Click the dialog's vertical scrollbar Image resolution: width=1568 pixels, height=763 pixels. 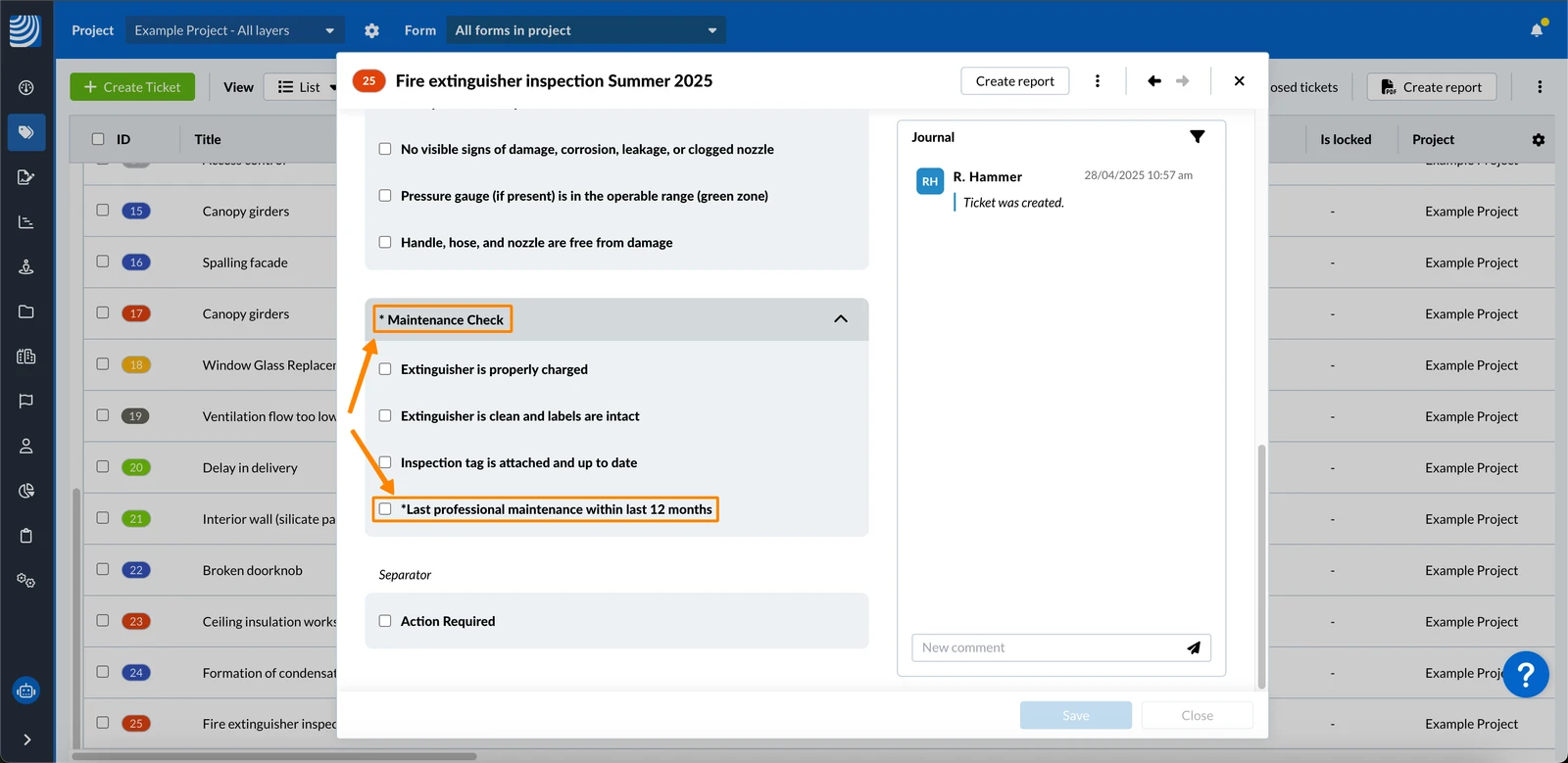(1261, 568)
